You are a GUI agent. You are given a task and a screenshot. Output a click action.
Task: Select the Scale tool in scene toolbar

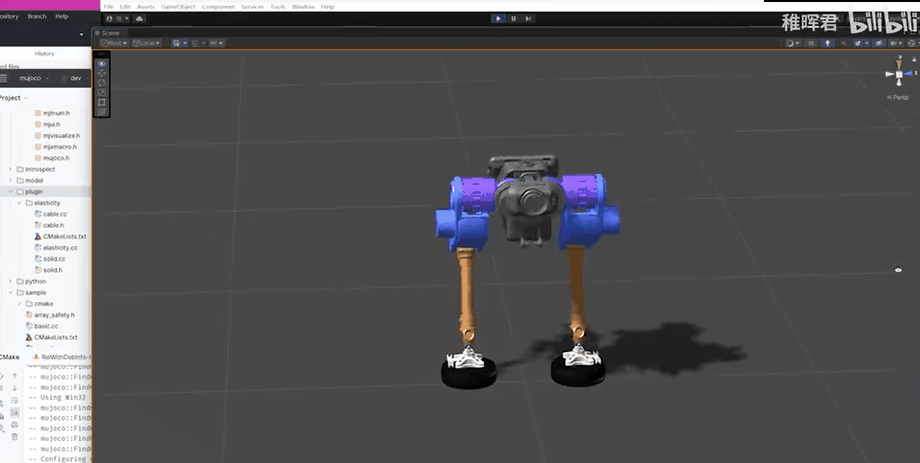(x=102, y=92)
